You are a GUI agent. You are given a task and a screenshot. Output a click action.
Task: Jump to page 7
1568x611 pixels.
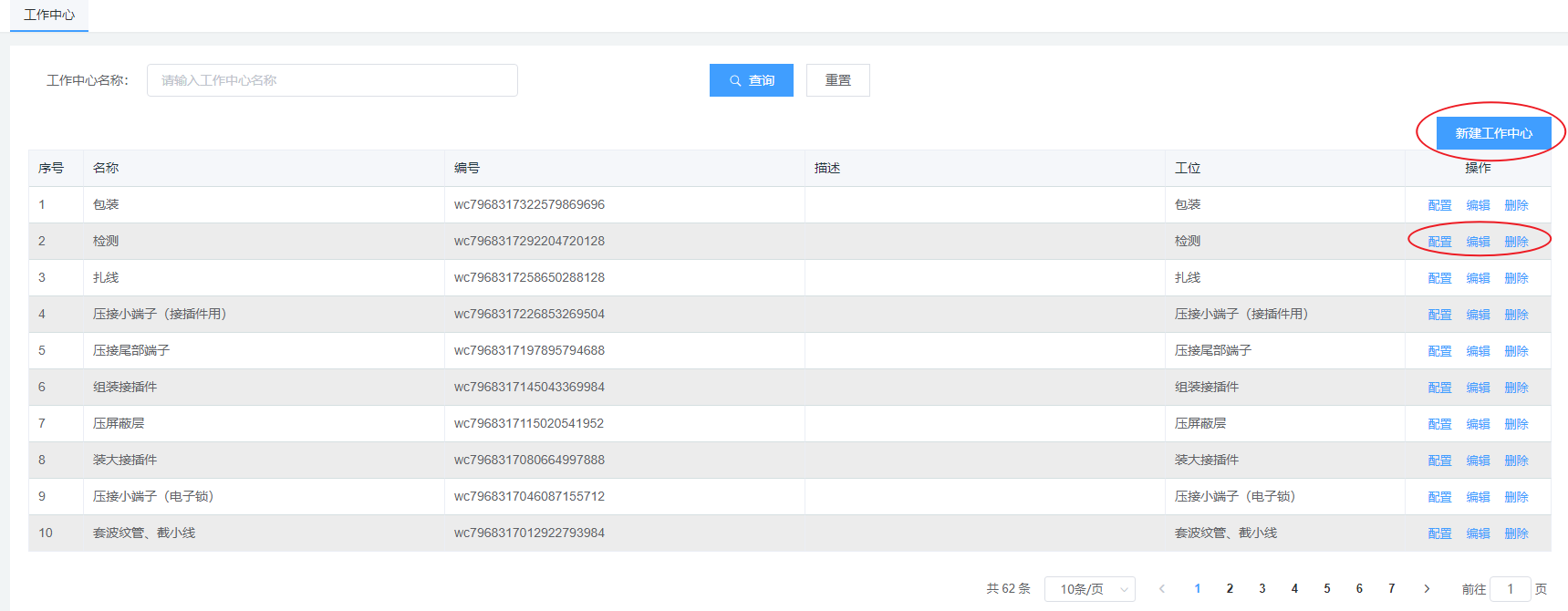click(1391, 589)
